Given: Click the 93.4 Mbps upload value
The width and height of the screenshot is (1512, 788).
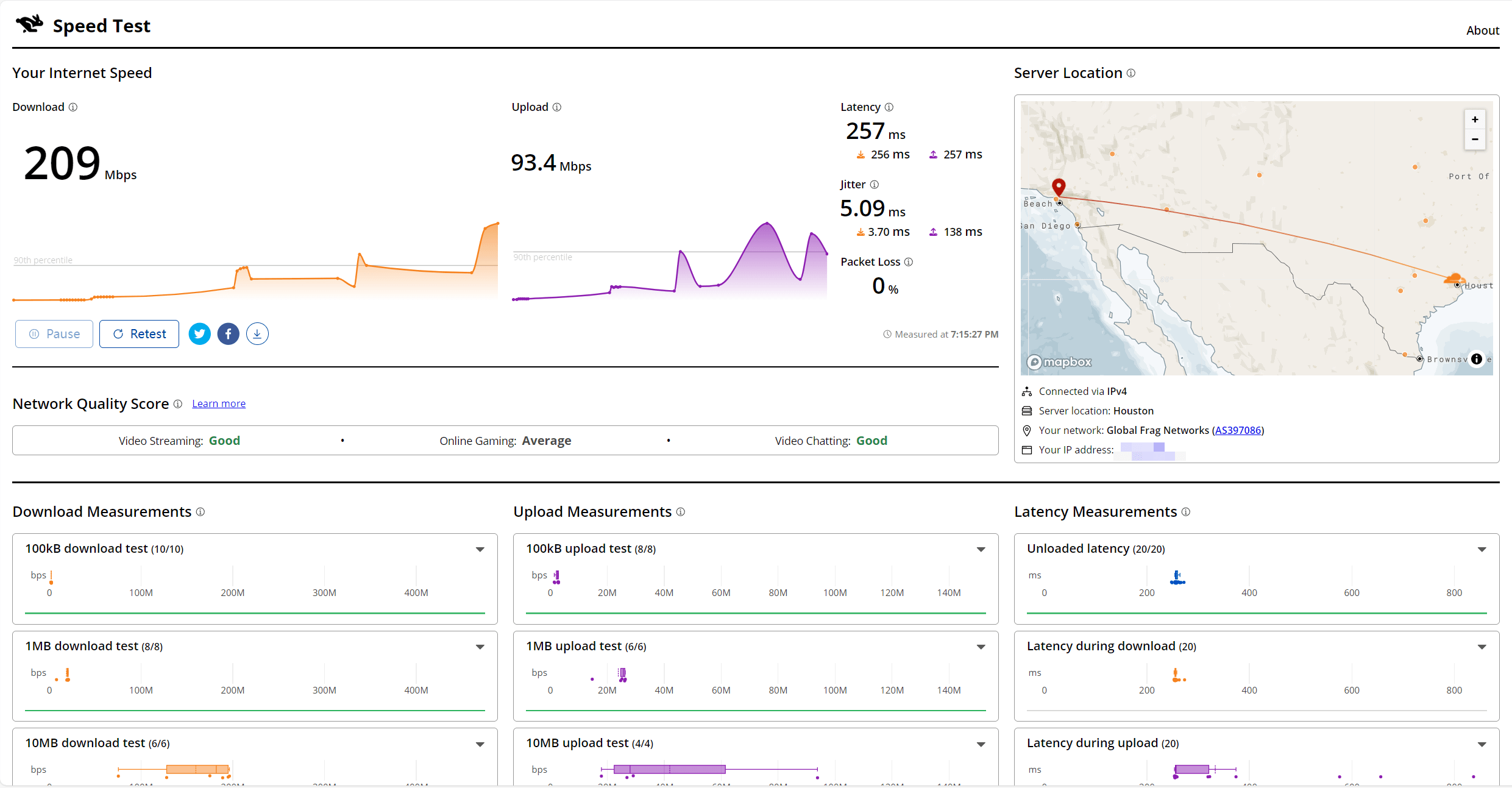Looking at the screenshot, I should tap(551, 163).
